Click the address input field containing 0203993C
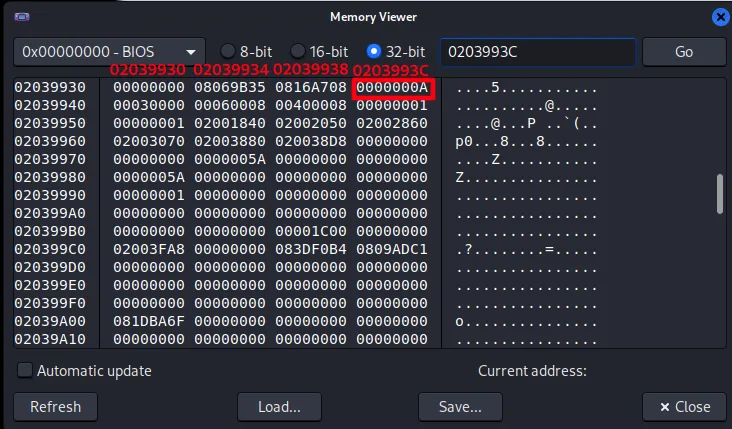Image resolution: width=732 pixels, height=429 pixels. click(537, 52)
